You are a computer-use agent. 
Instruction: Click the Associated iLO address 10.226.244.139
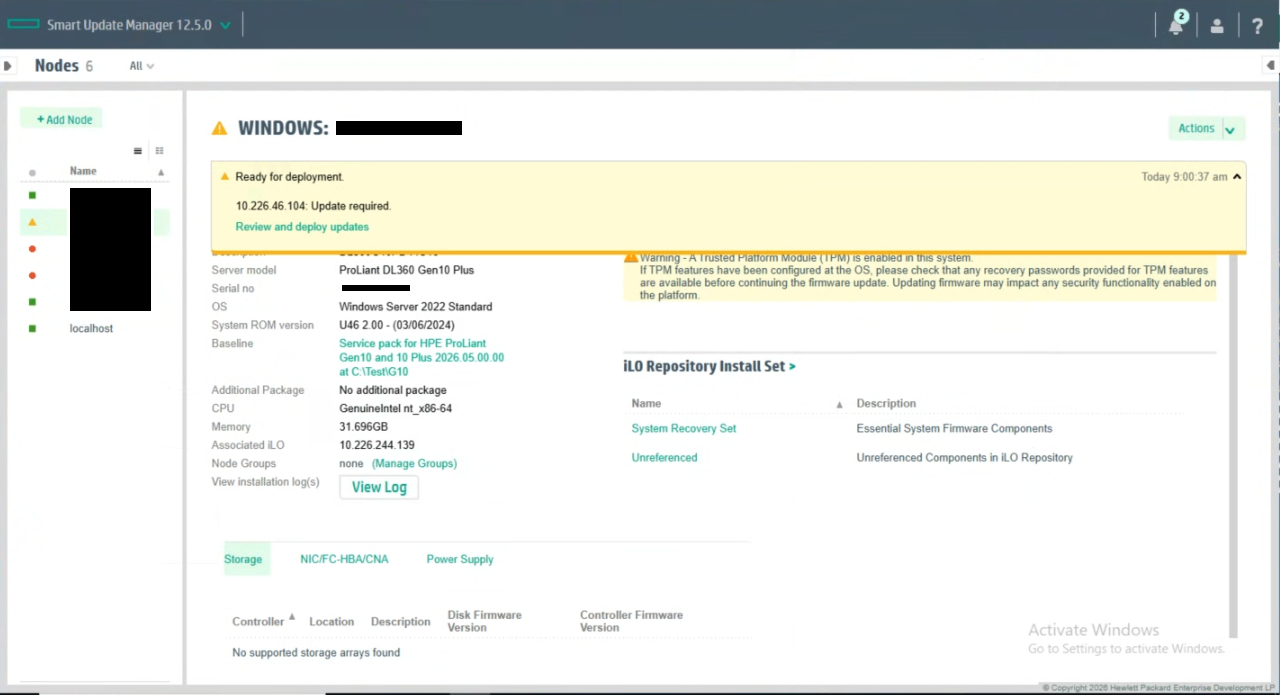pyautogui.click(x=377, y=445)
